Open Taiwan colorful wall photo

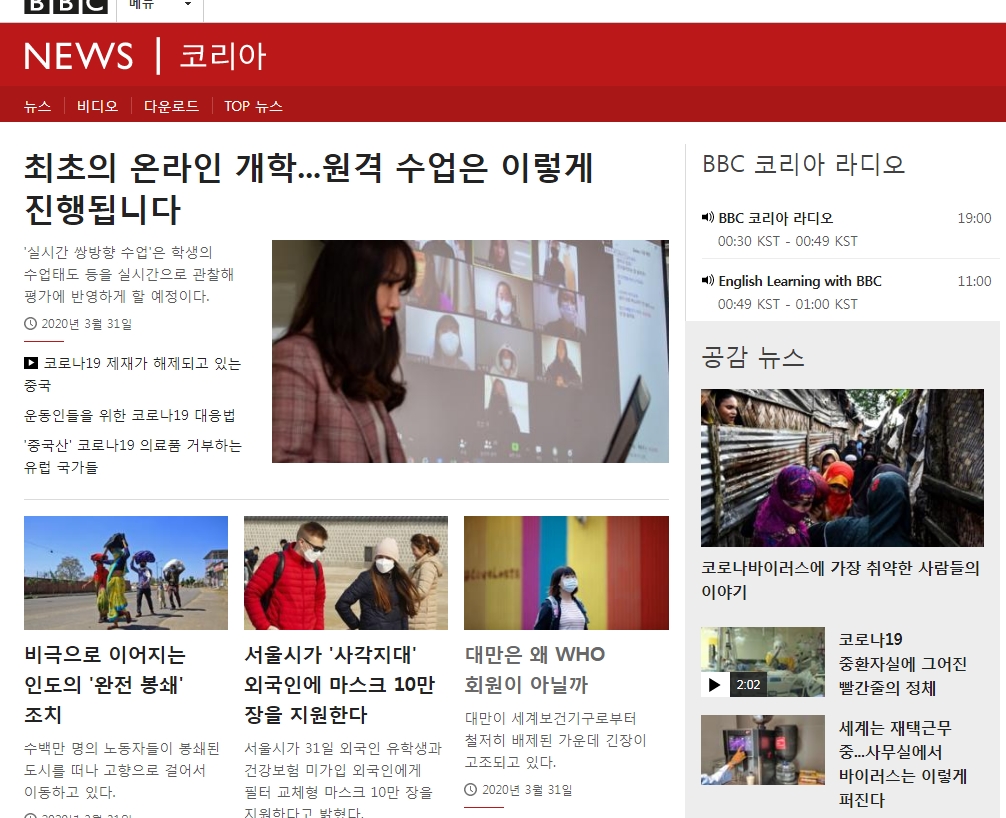click(x=567, y=573)
